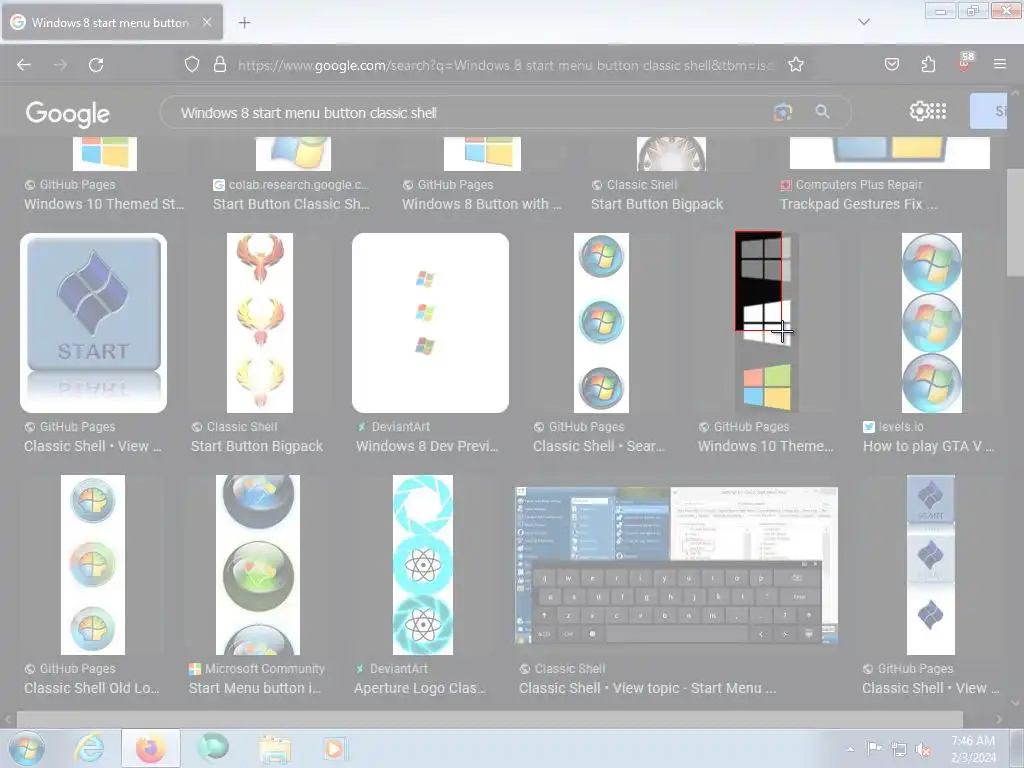Click the scroll right arrow of horizontal scrollbar

coord(999,720)
